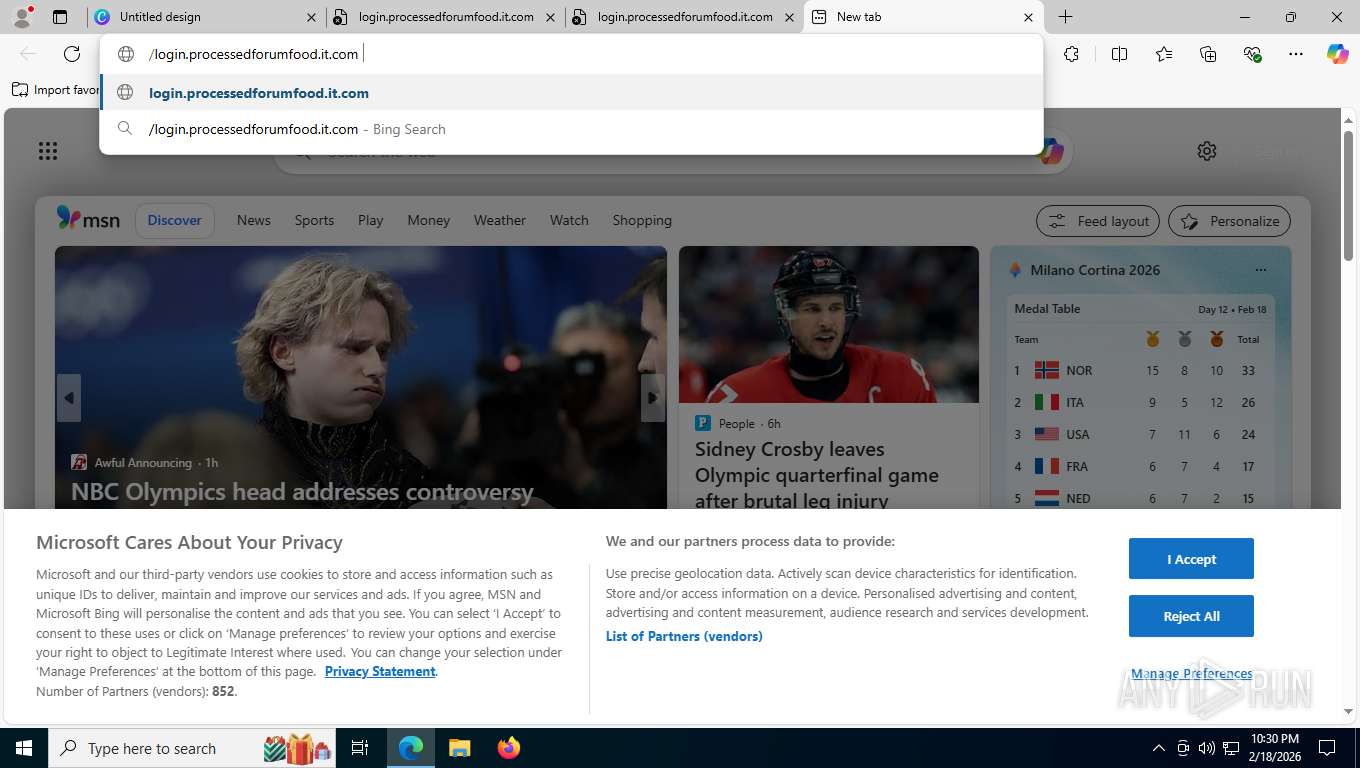
Task: Open Task View on the taskbar
Action: (x=360, y=748)
